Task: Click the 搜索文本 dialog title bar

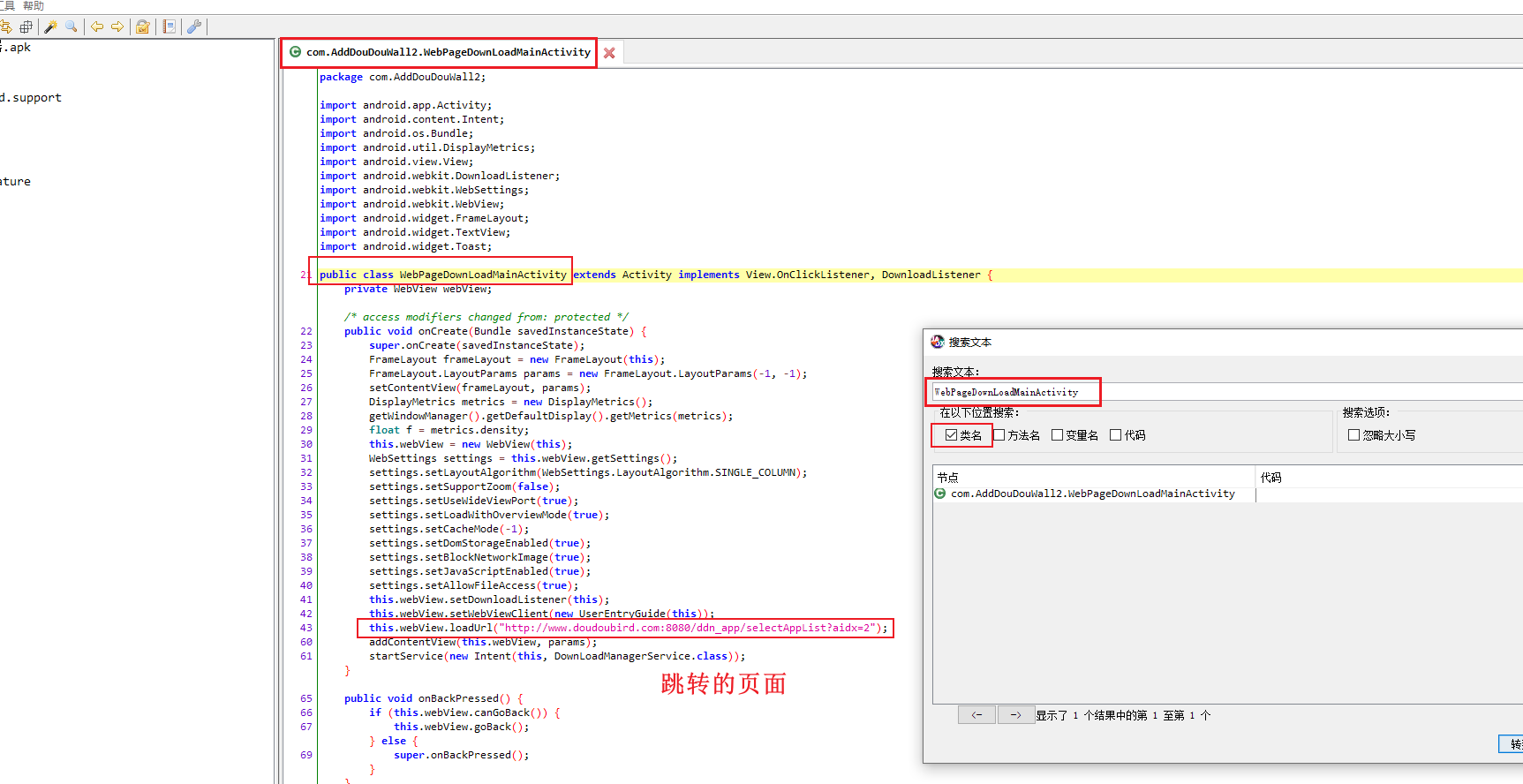Action: [x=1223, y=343]
